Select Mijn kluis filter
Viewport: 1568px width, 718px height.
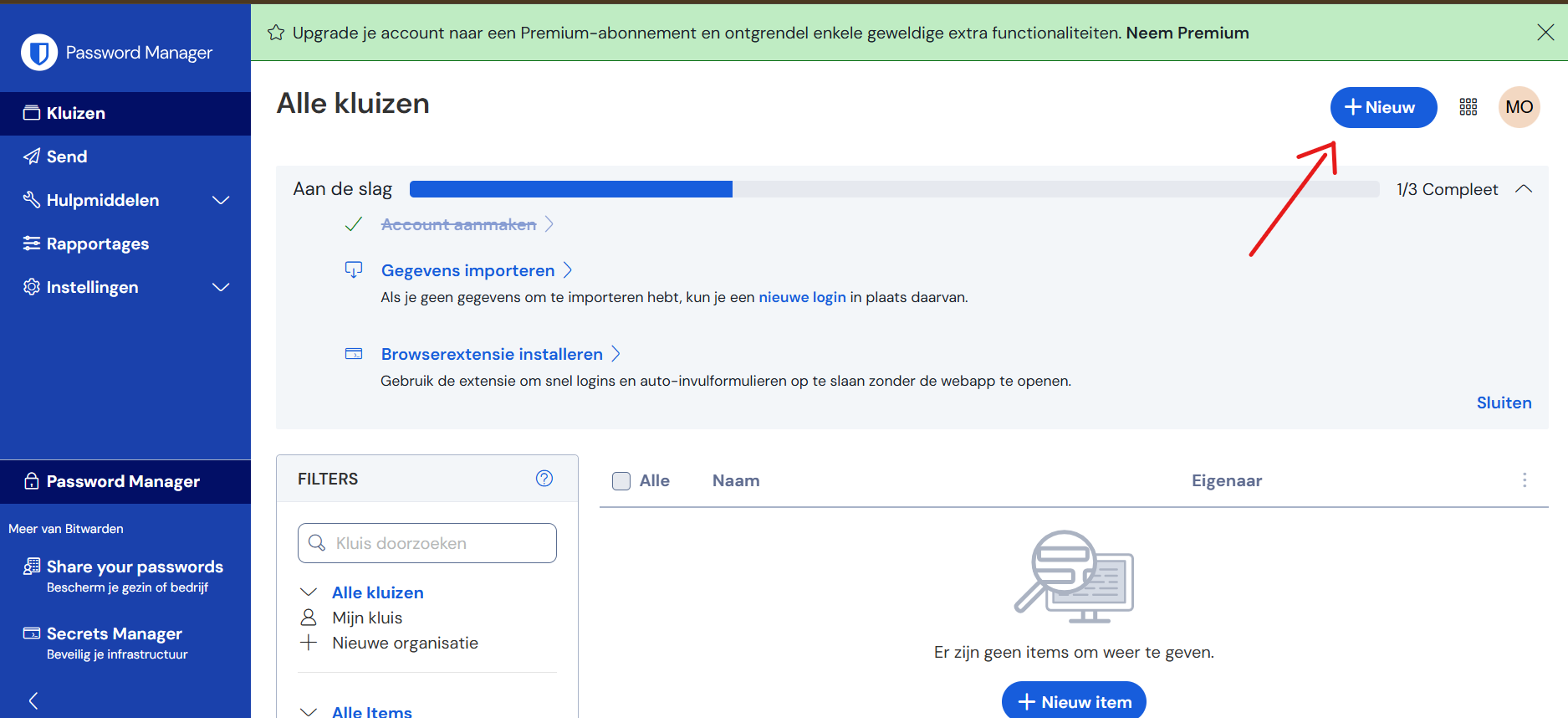pos(367,618)
